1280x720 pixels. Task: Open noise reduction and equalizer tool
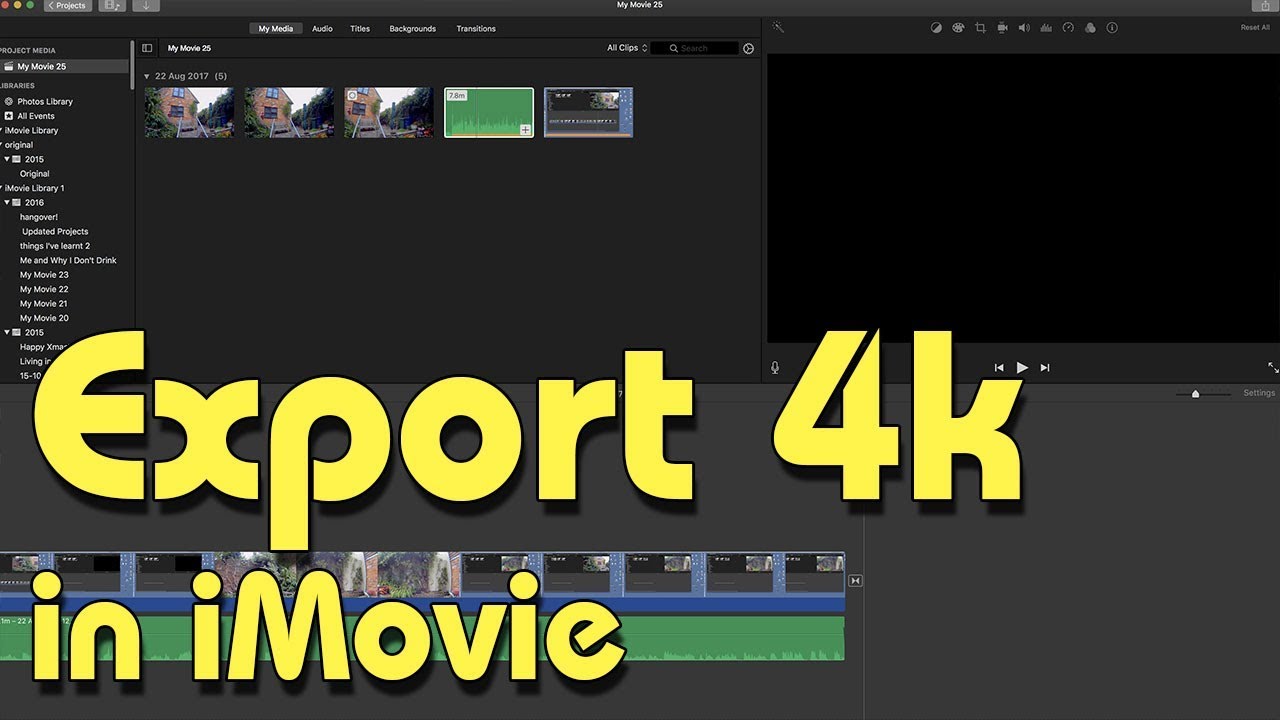(1046, 28)
